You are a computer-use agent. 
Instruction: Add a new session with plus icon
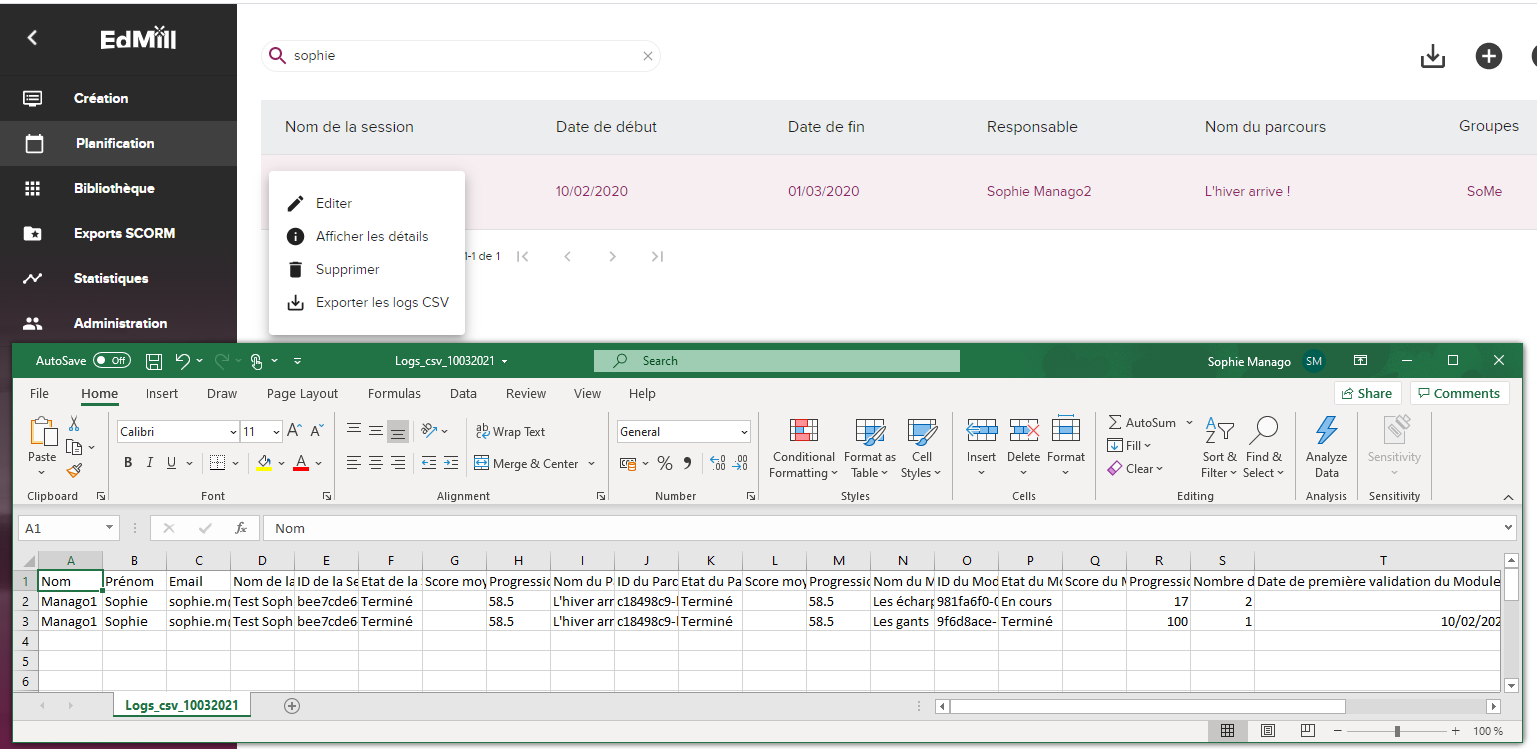(x=1489, y=57)
